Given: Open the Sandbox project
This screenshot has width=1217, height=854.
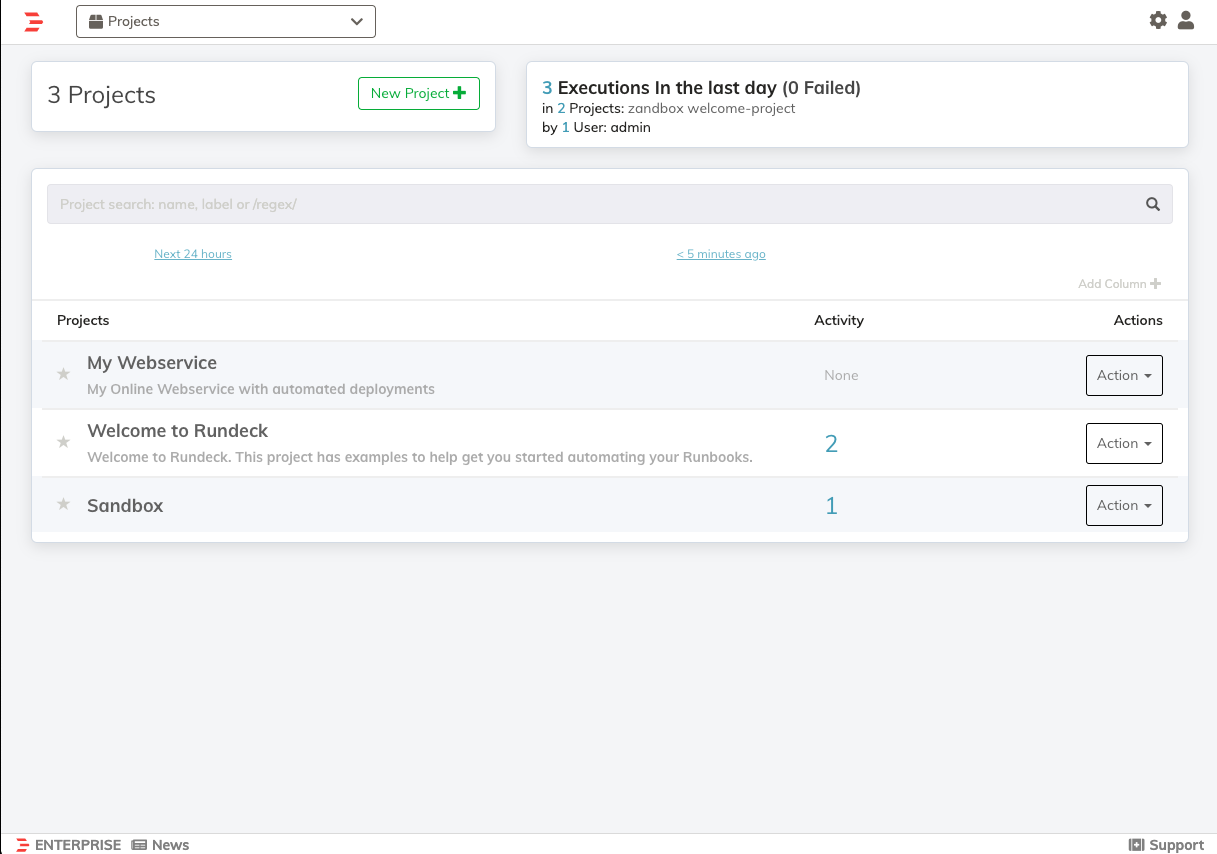Looking at the screenshot, I should (125, 505).
